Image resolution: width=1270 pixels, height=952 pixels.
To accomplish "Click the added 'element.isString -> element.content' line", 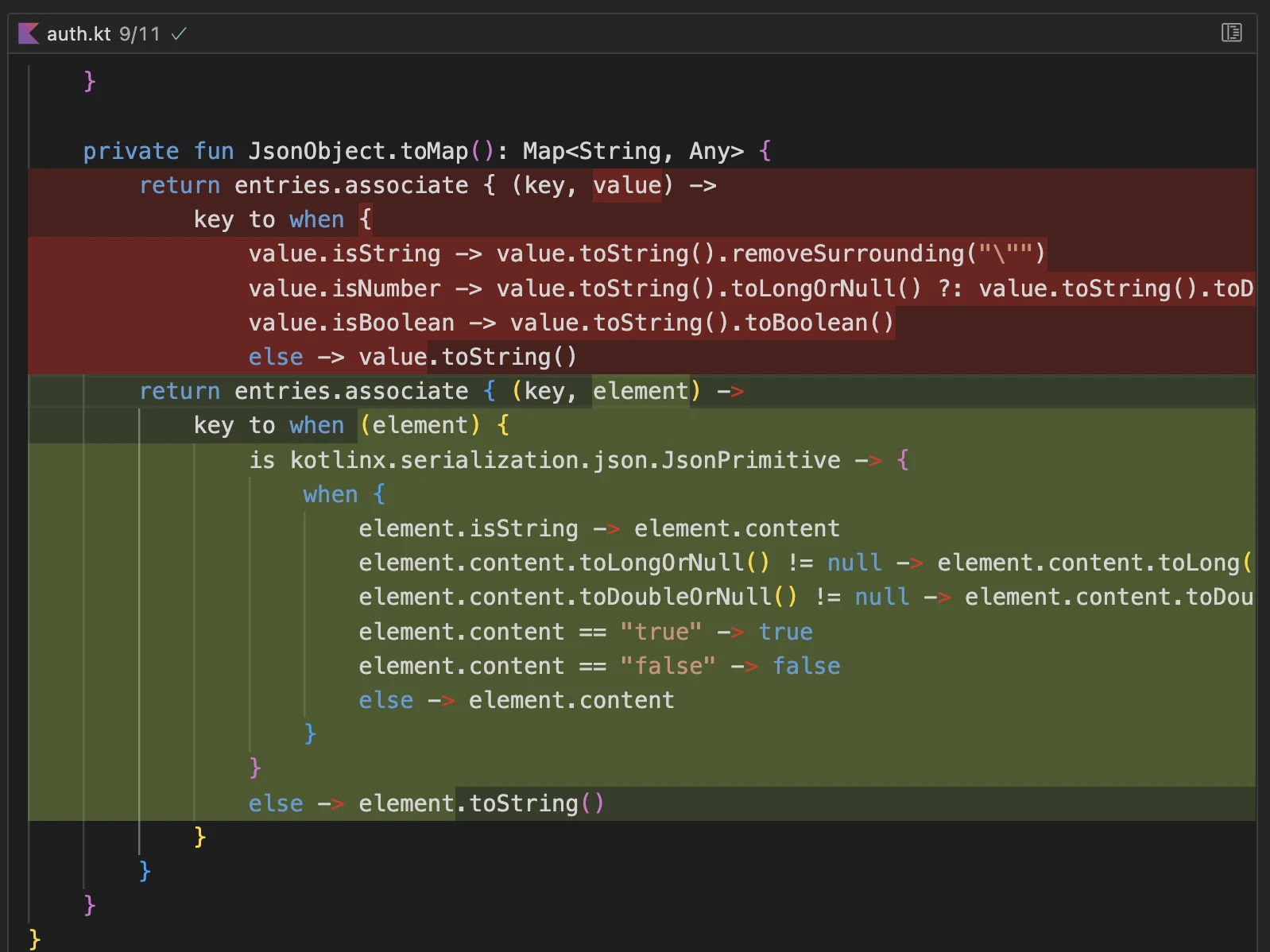I will [x=598, y=528].
